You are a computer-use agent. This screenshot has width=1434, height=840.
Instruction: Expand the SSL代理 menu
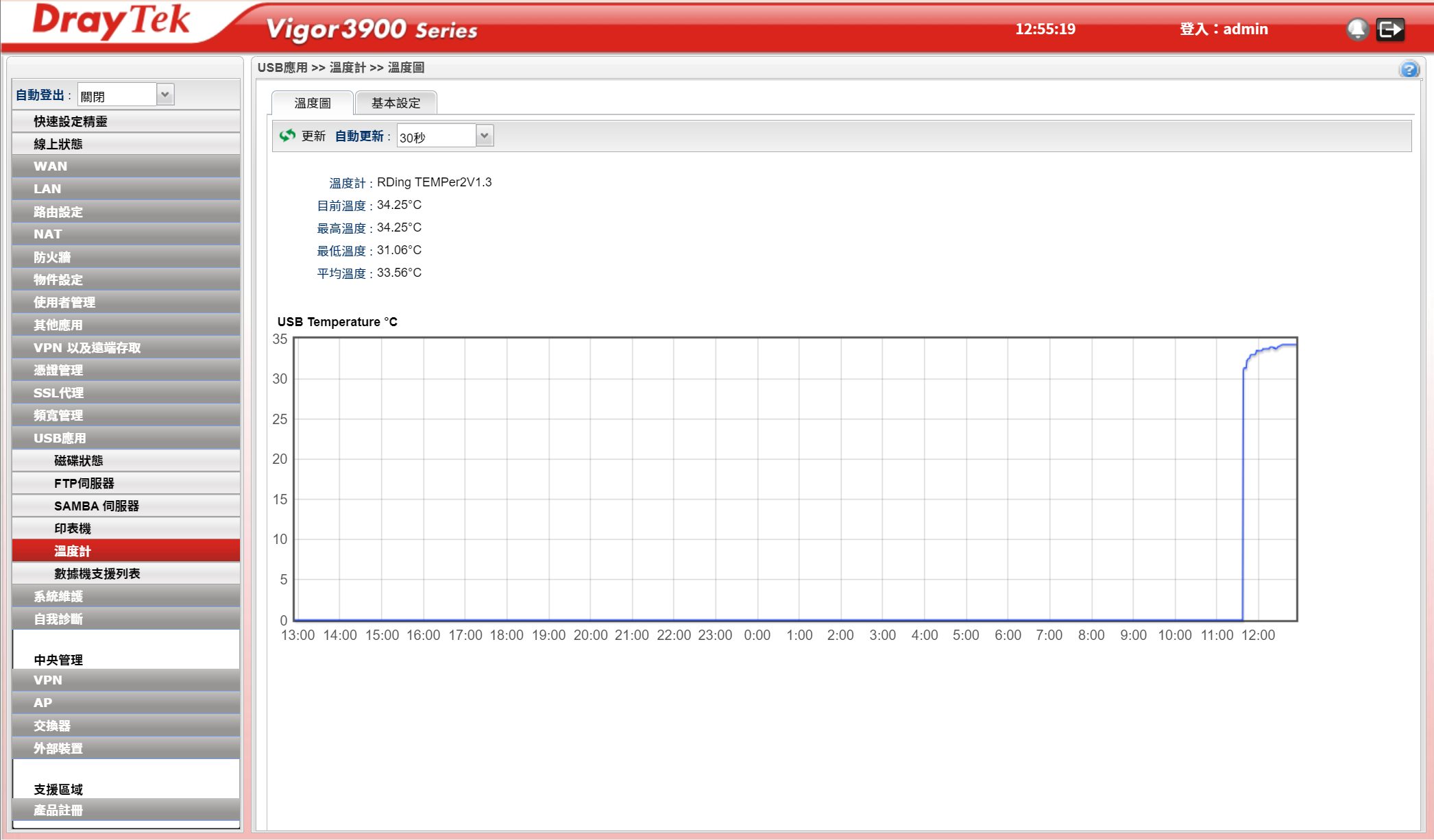click(x=126, y=393)
